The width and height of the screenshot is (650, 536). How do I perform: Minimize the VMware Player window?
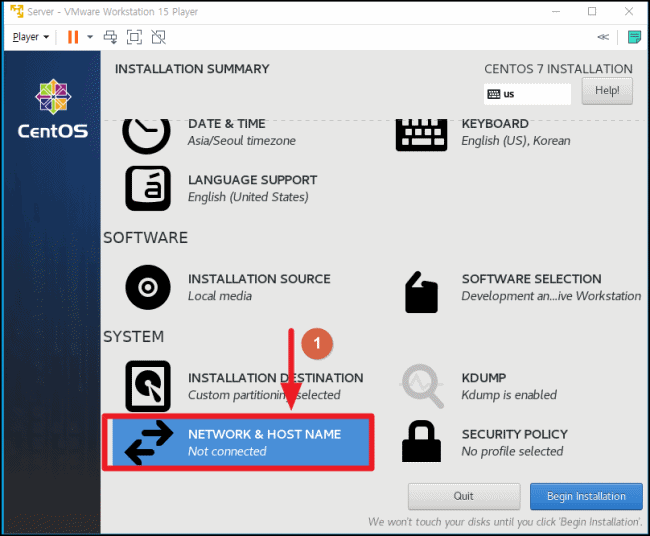tap(555, 12)
